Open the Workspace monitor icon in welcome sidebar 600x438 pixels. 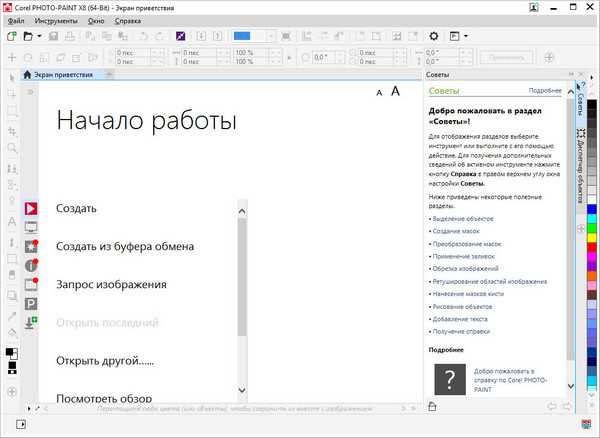pyautogui.click(x=31, y=227)
